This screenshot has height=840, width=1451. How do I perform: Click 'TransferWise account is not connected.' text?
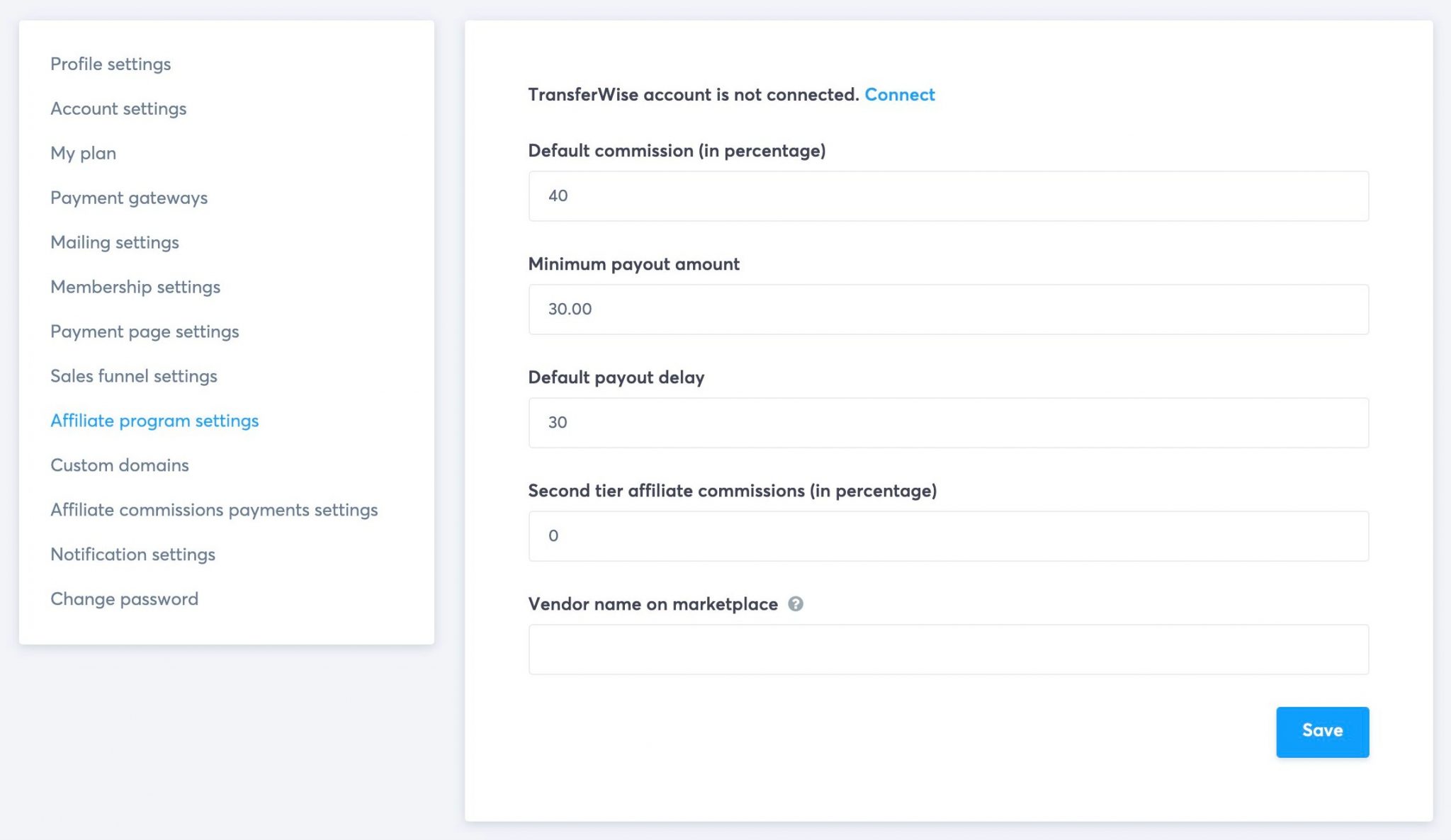pos(694,94)
